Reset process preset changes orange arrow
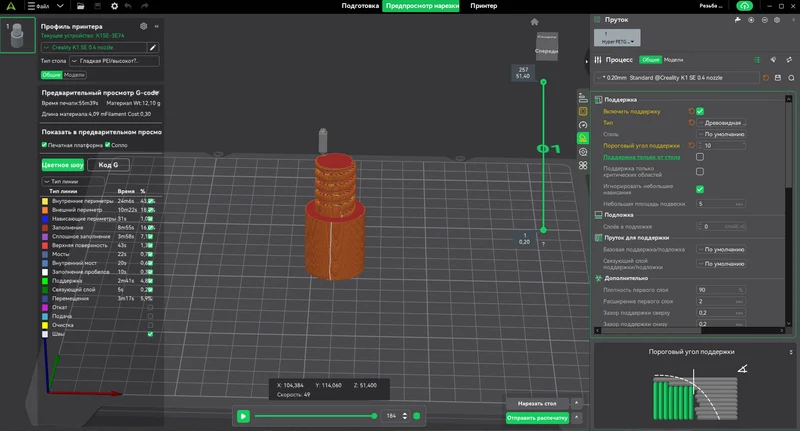The height and width of the screenshot is (431, 800). pyautogui.click(x=766, y=78)
